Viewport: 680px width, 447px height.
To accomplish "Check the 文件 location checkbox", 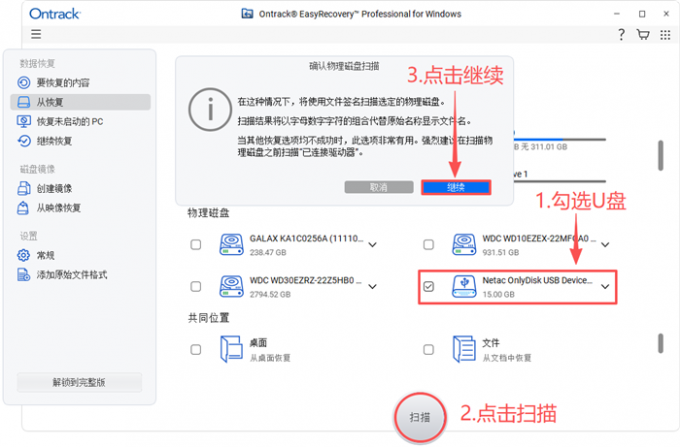I will point(428,349).
